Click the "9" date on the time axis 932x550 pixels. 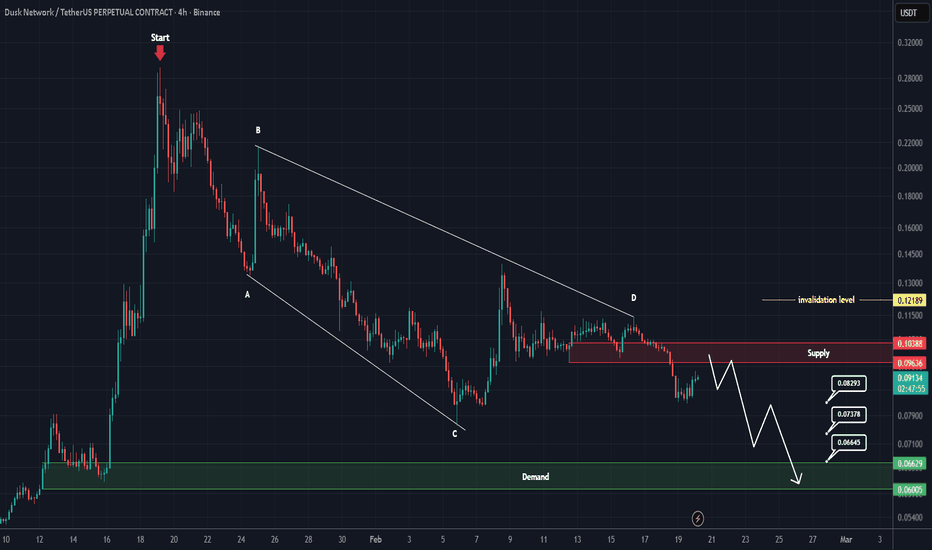(x=510, y=540)
